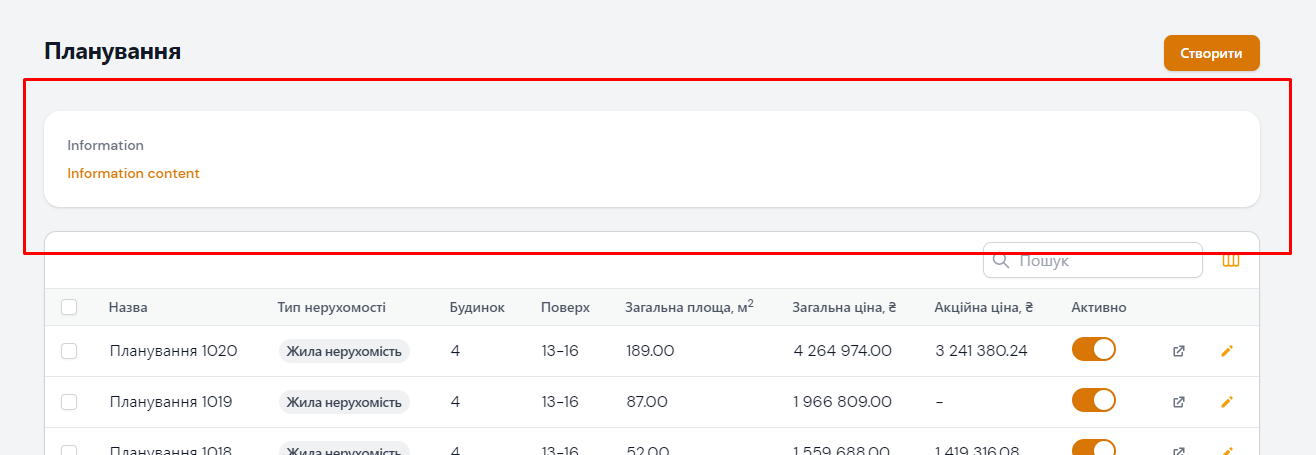The height and width of the screenshot is (455, 1316).
Task: Switch off the Активно toggle for Планування 1019
Action: pos(1093,401)
